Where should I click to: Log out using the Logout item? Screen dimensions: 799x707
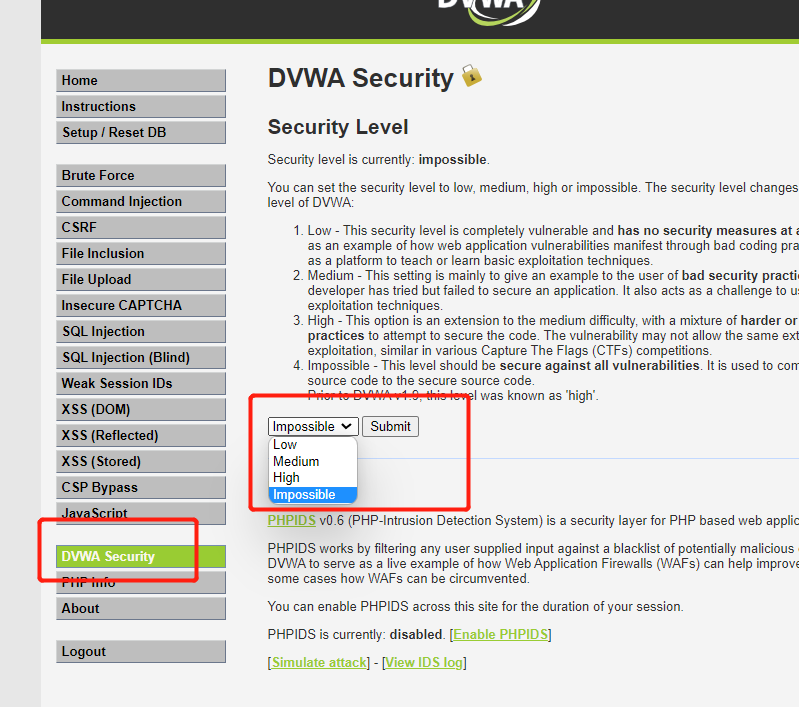coord(141,651)
